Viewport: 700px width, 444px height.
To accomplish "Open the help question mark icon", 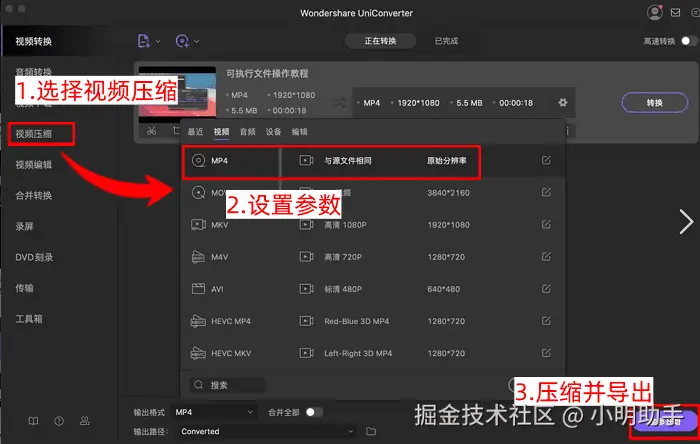I will [59, 421].
